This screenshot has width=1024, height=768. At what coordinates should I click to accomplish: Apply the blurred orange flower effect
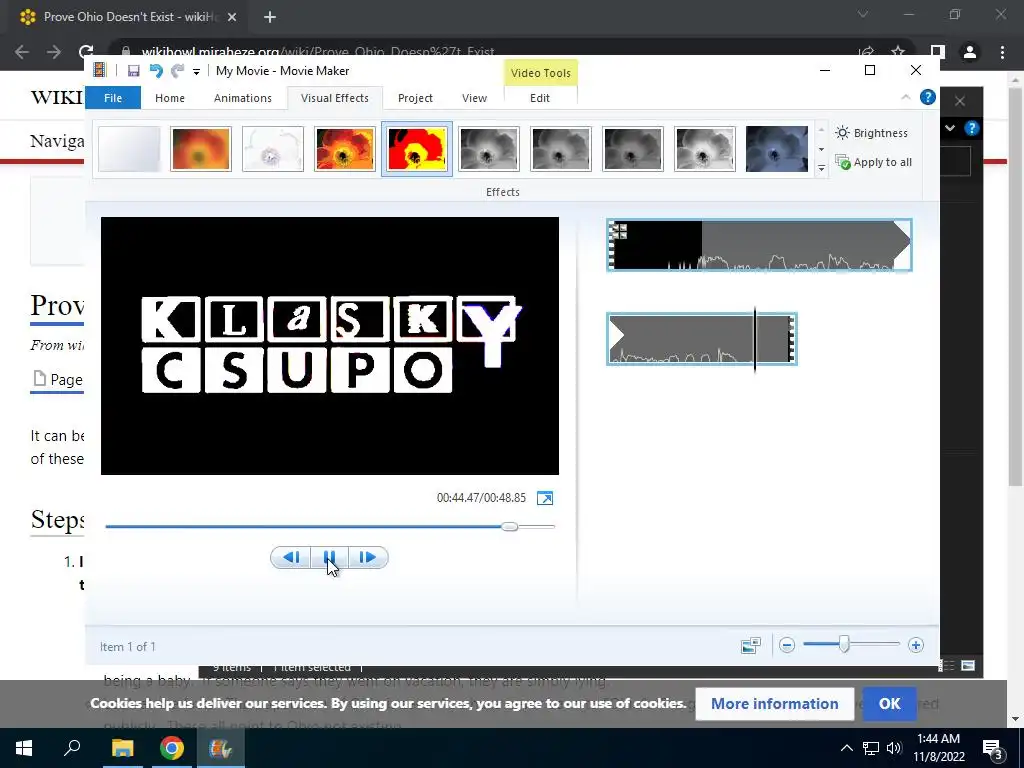click(x=201, y=149)
